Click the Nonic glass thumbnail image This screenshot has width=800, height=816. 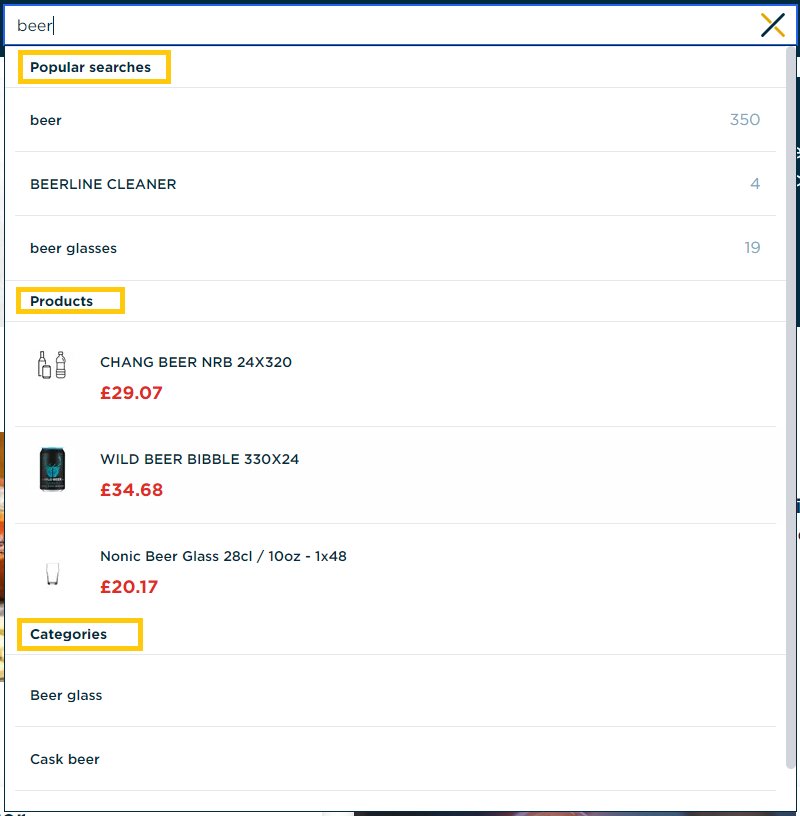[x=52, y=573]
